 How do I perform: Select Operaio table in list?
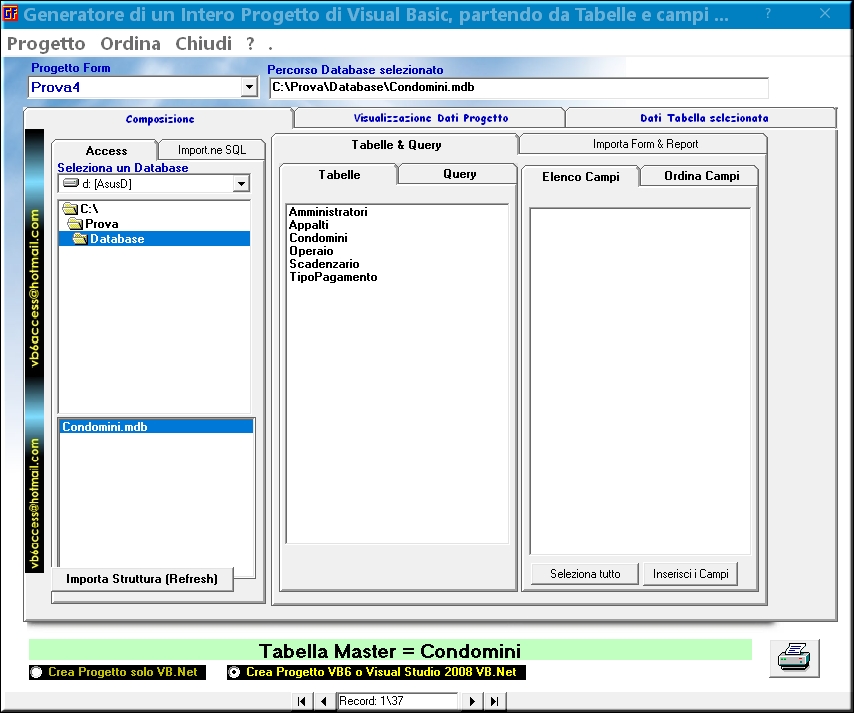311,251
